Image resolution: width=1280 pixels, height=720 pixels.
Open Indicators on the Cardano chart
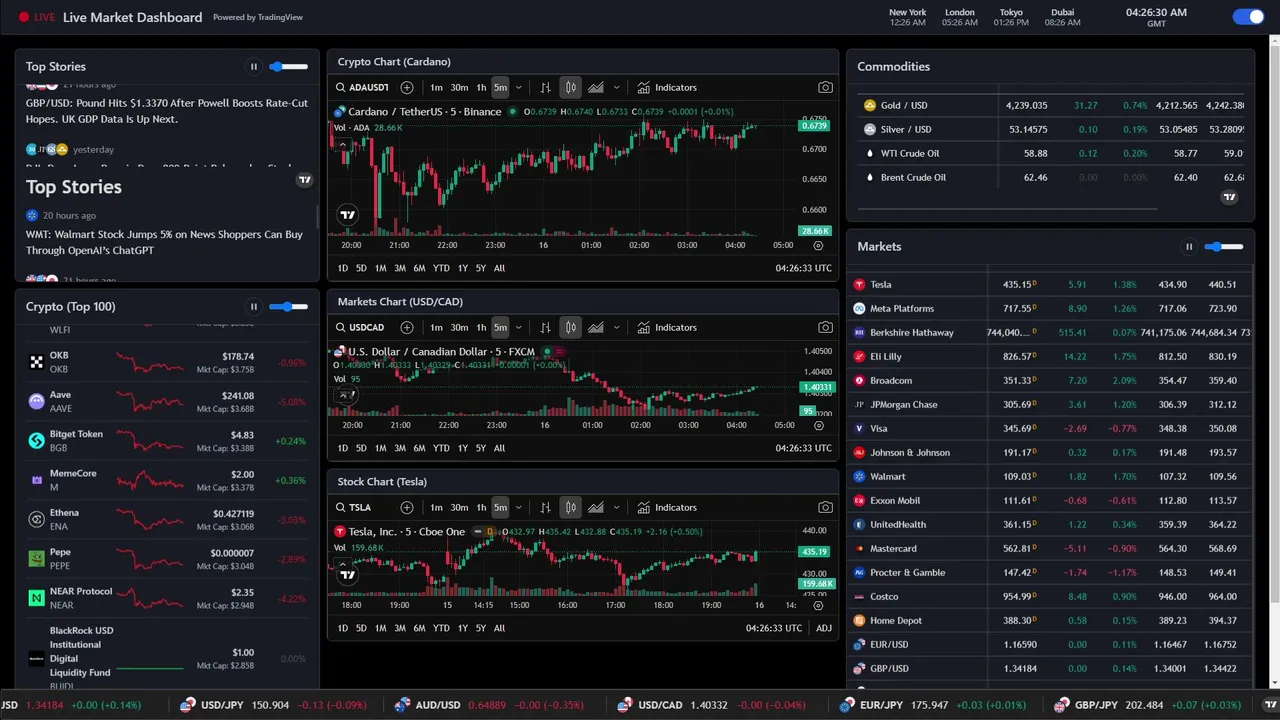point(666,88)
